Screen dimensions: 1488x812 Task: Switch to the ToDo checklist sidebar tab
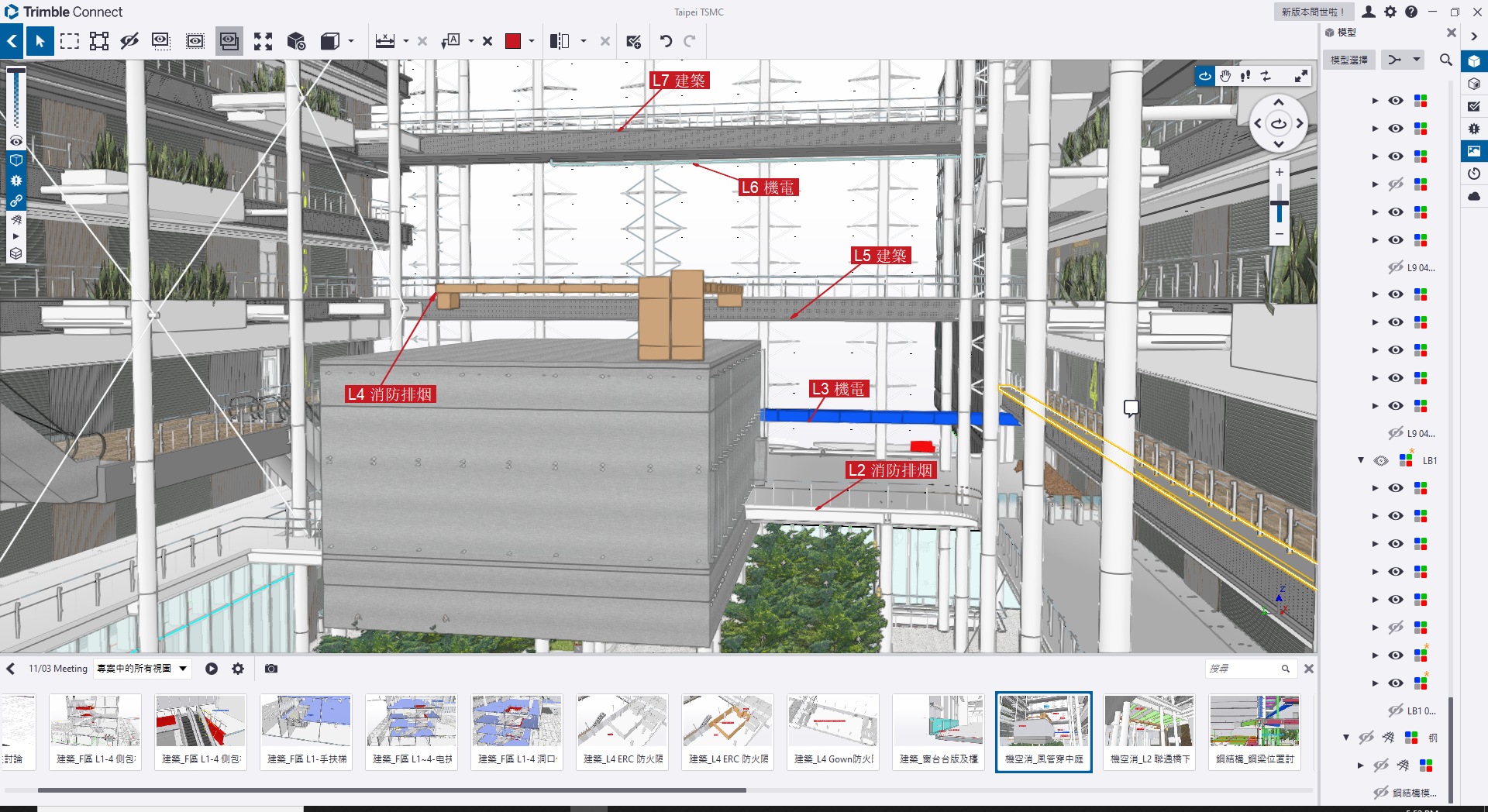tap(1474, 107)
